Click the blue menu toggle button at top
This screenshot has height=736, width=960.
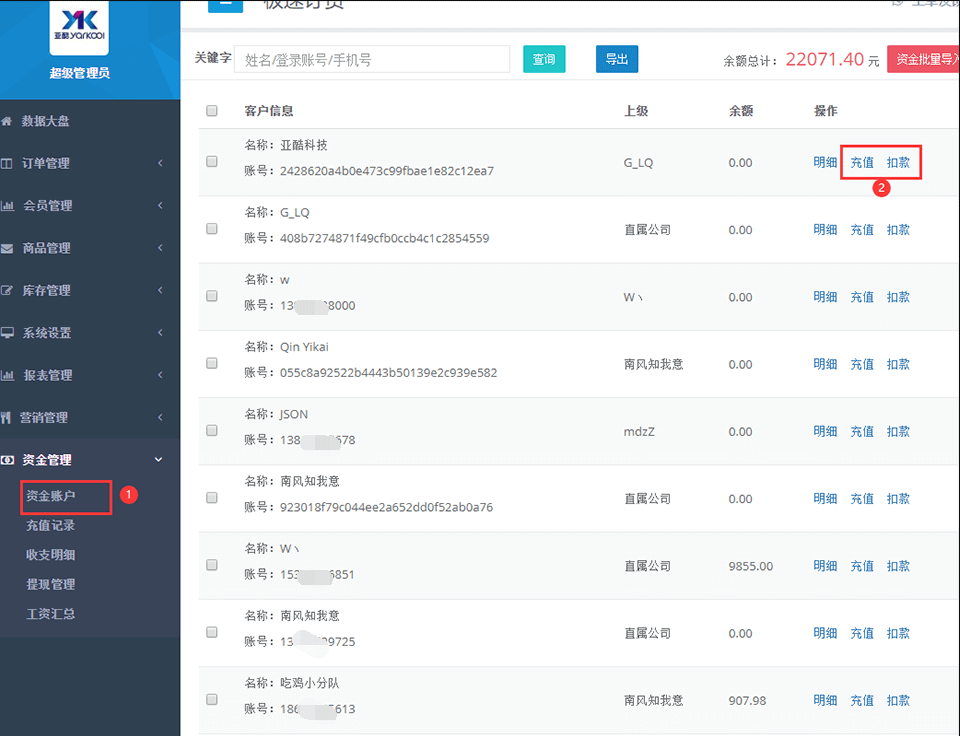(x=225, y=5)
